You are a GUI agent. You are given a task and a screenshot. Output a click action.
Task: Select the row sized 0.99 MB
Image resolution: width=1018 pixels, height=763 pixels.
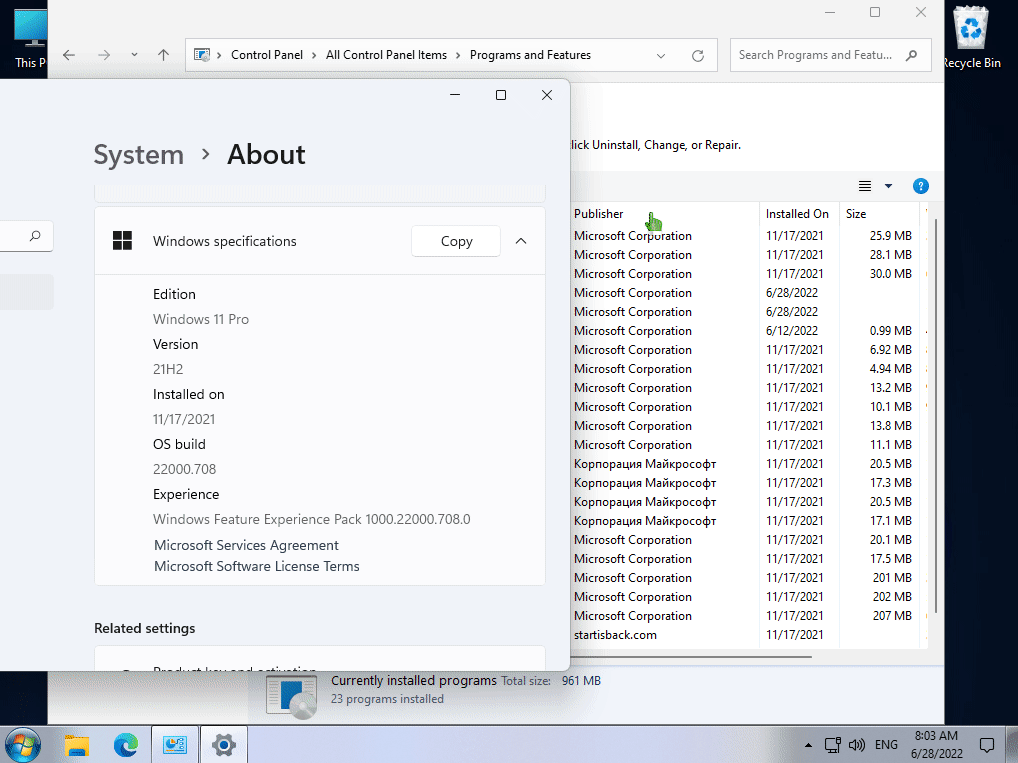[747, 331]
